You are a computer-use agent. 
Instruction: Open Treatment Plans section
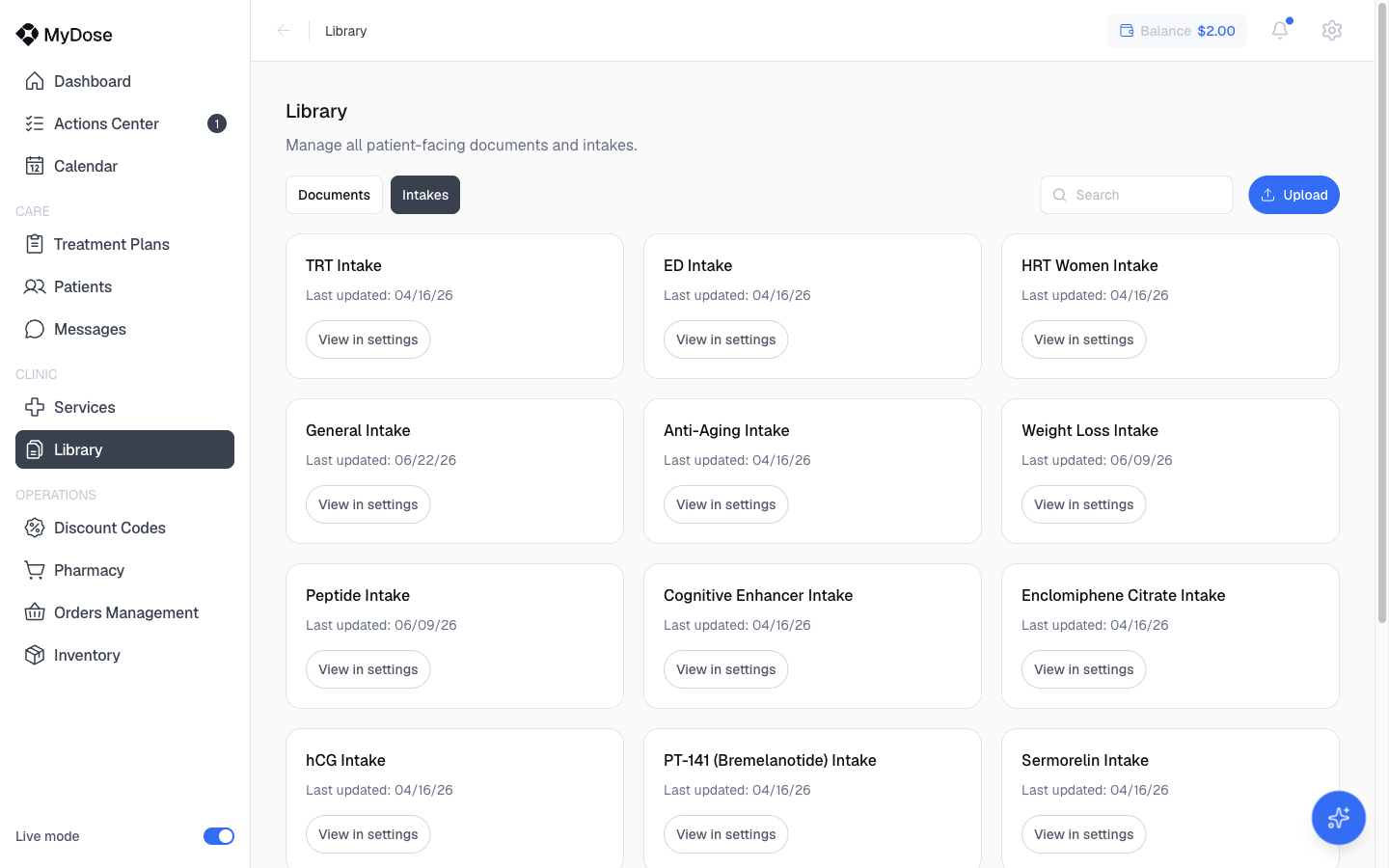[124, 244]
